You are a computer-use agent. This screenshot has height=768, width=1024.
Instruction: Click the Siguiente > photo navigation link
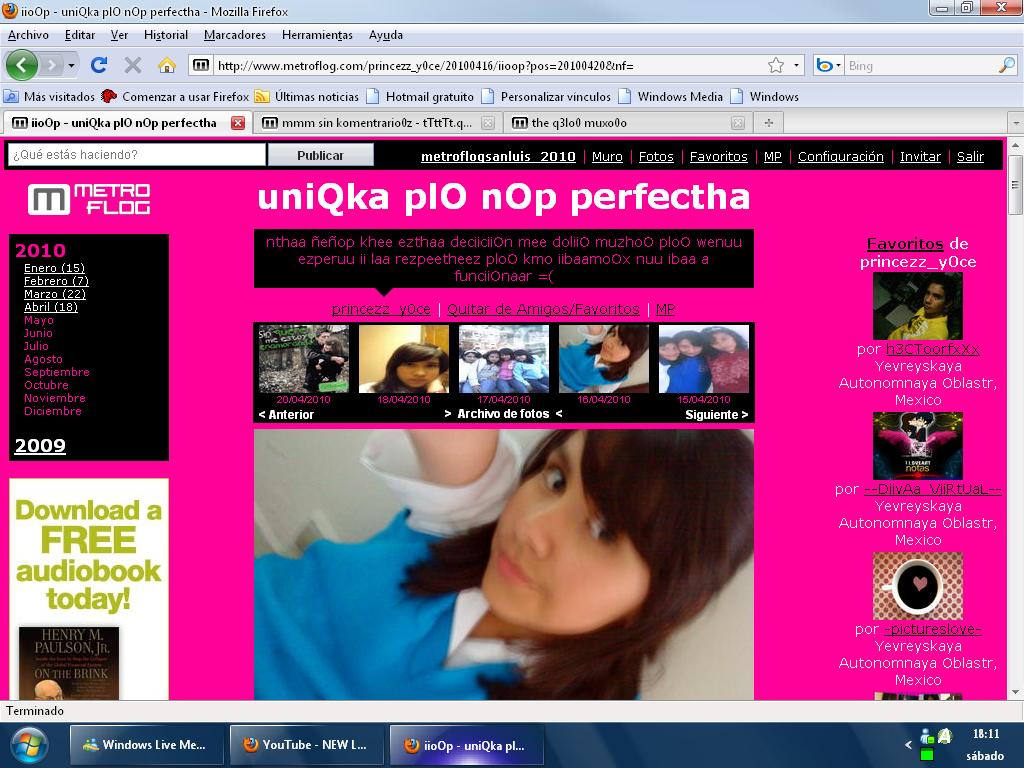(x=716, y=414)
